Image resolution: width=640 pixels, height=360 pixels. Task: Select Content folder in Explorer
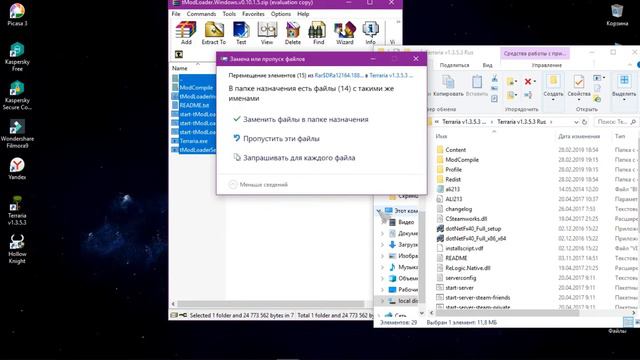click(x=456, y=150)
